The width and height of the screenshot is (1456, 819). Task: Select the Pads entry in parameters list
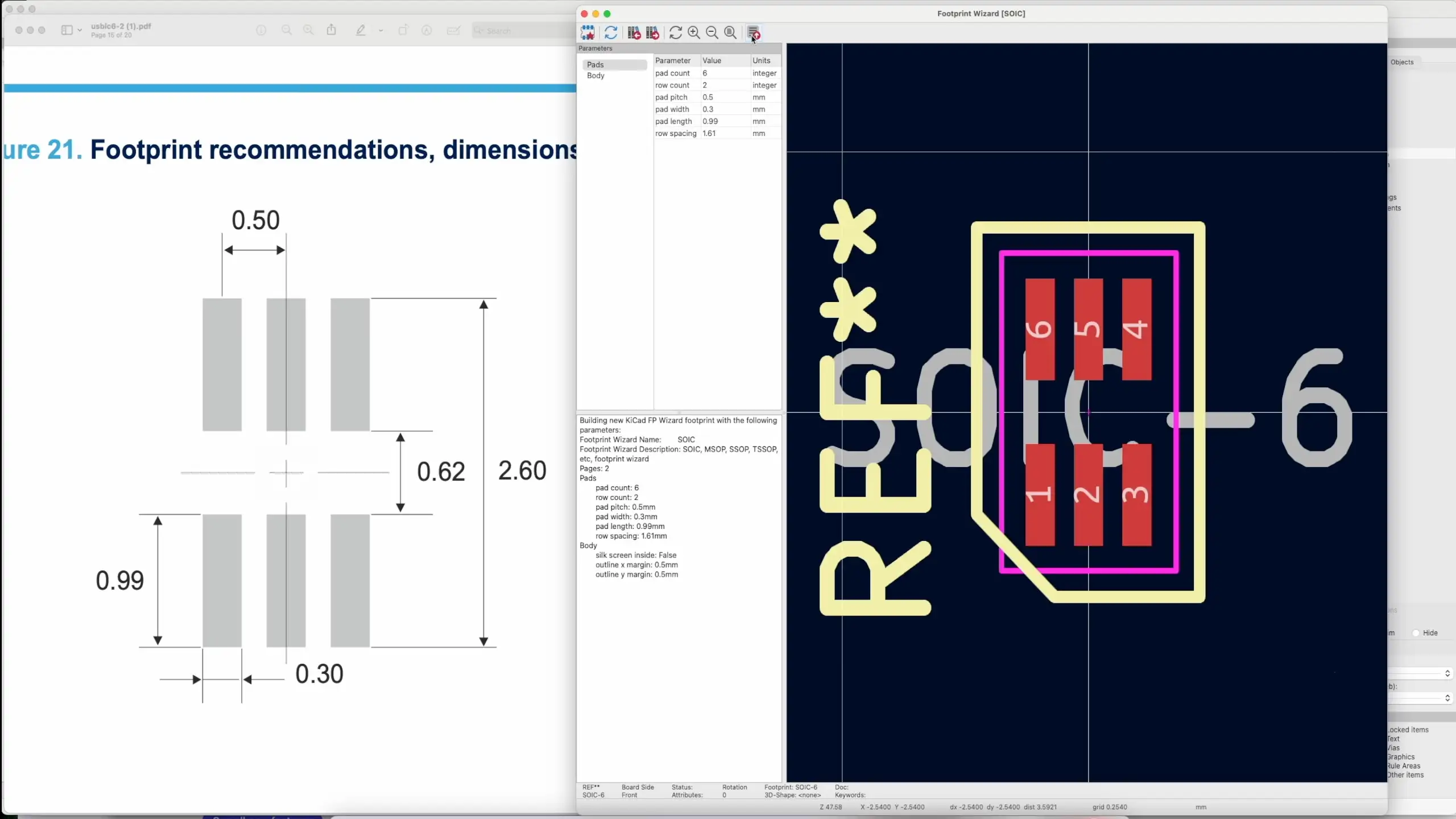coord(595,64)
